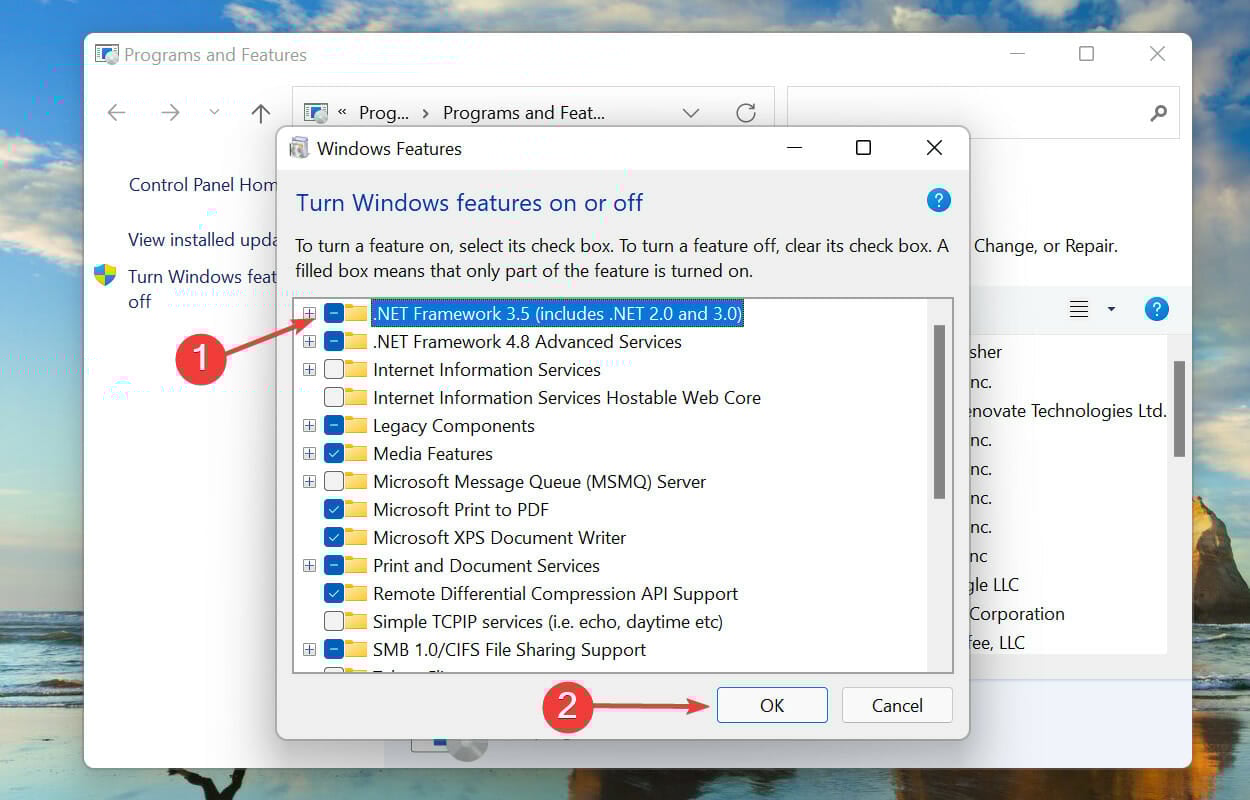
Task: Click the help icon in Windows Features dialog
Action: pyautogui.click(x=938, y=201)
